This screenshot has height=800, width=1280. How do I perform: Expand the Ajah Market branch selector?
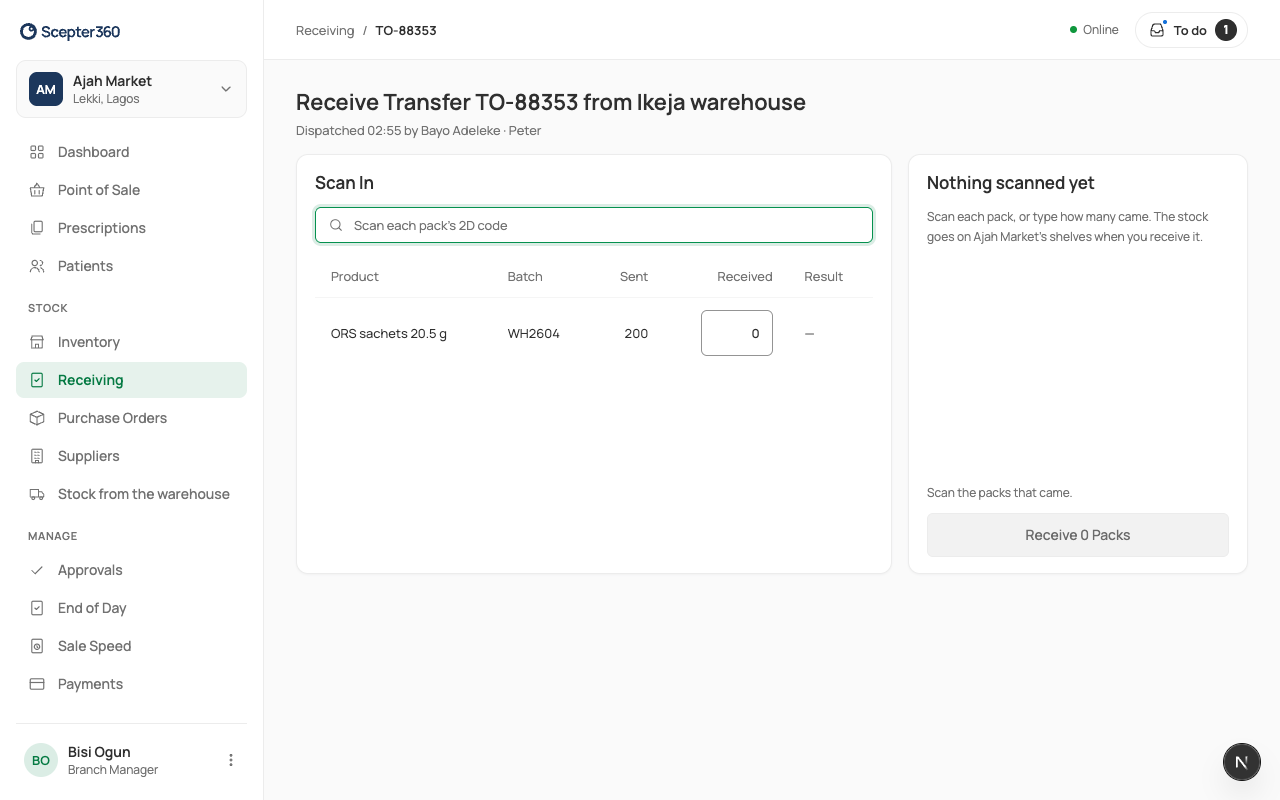131,89
